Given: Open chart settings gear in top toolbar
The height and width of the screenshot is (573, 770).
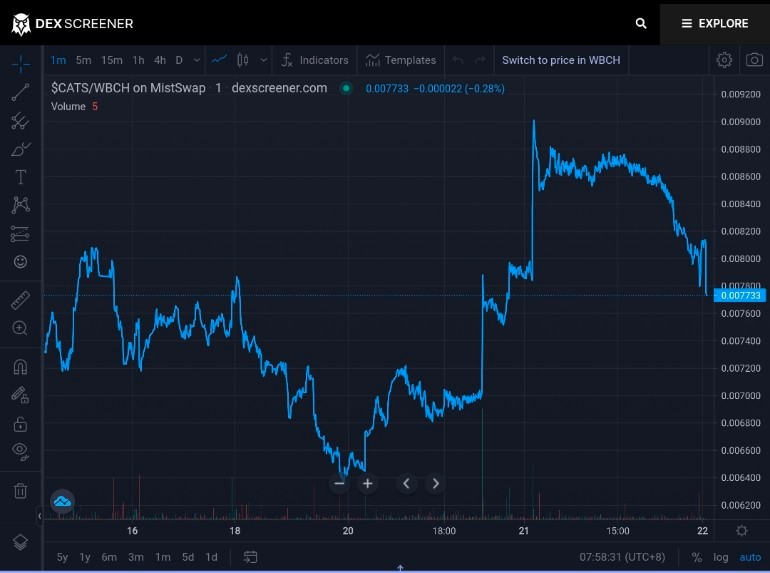Looking at the screenshot, I should click(724, 60).
